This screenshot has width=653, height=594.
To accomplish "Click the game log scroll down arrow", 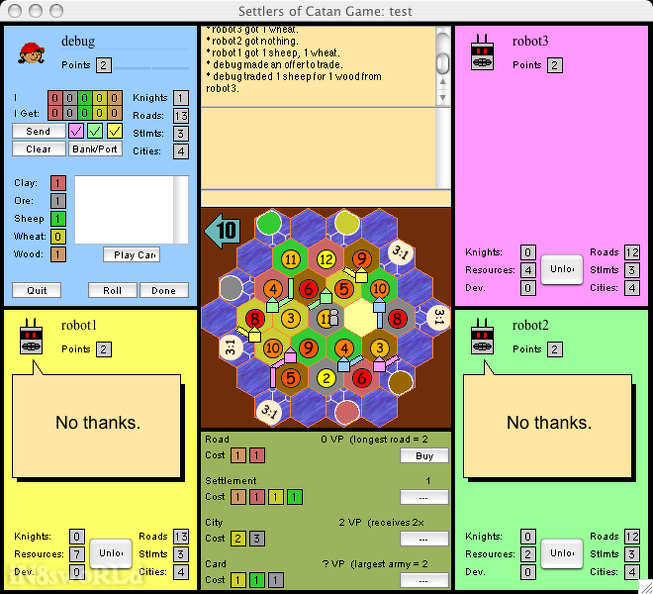I will [x=443, y=97].
